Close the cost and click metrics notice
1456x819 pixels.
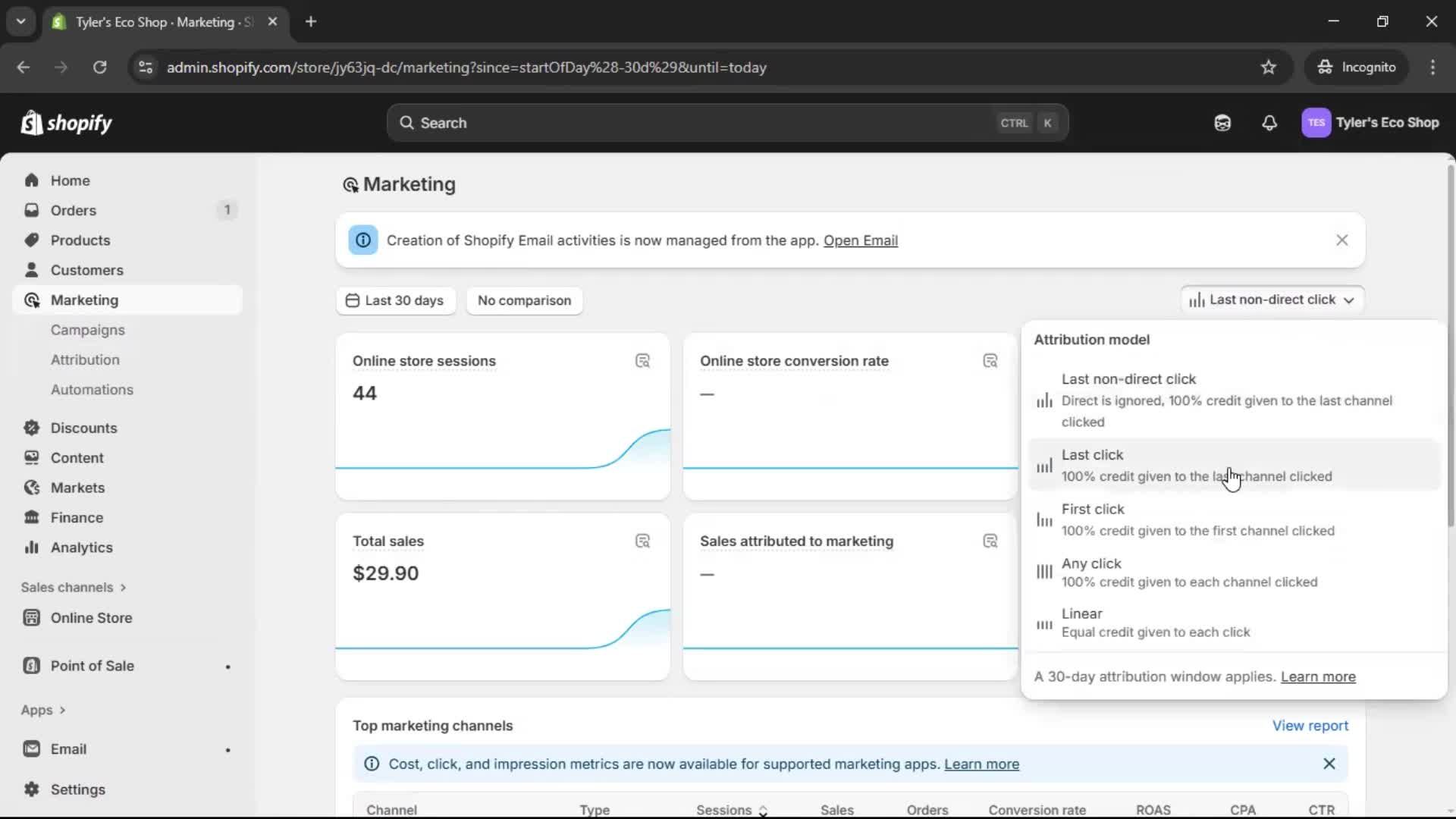(x=1329, y=764)
